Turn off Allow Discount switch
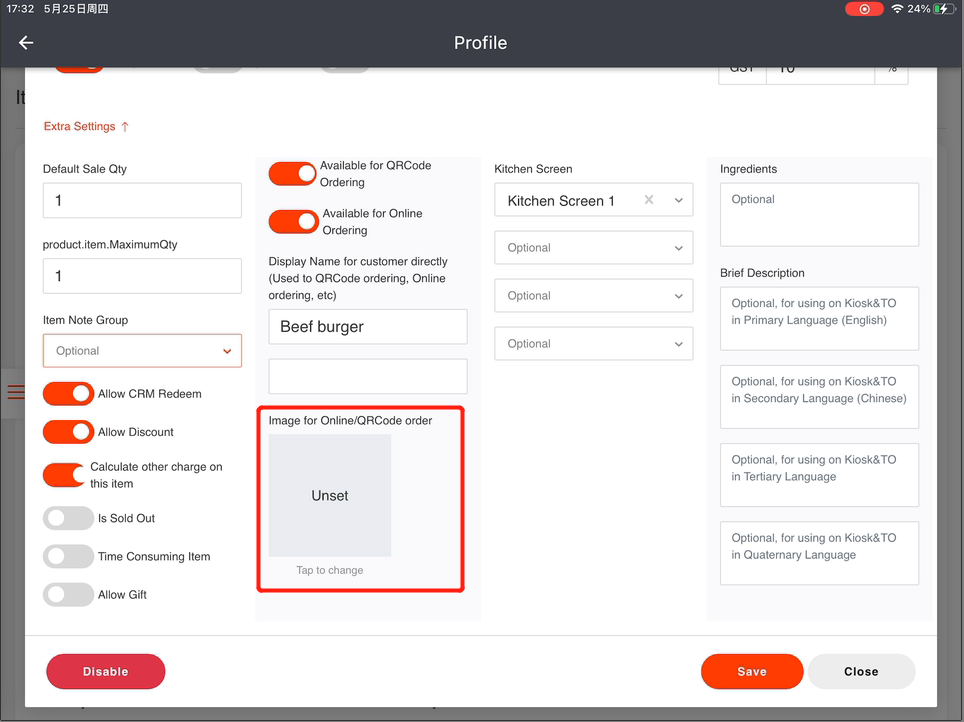Image resolution: width=964 pixels, height=722 pixels. pyautogui.click(x=68, y=432)
